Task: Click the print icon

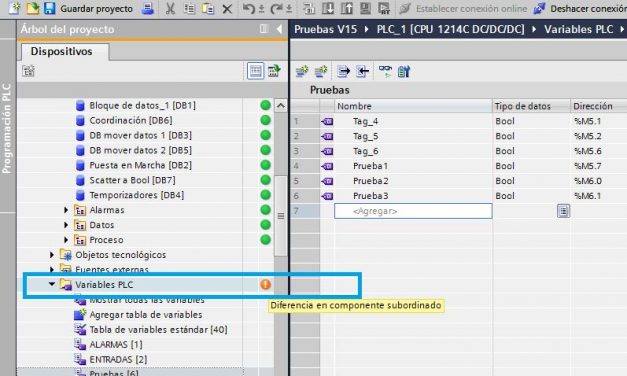Action: pos(148,8)
